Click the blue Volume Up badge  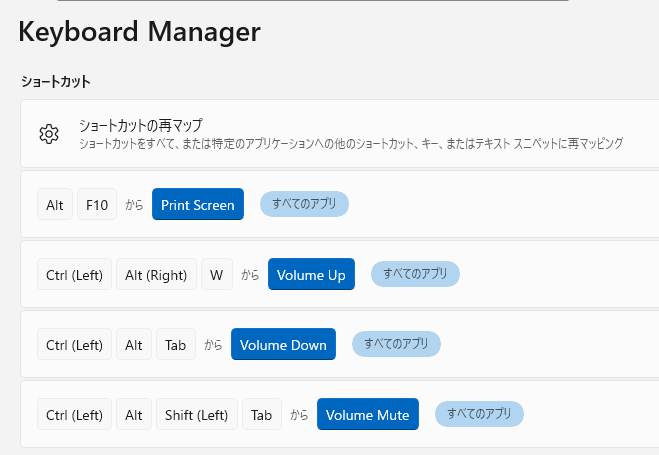coord(311,275)
